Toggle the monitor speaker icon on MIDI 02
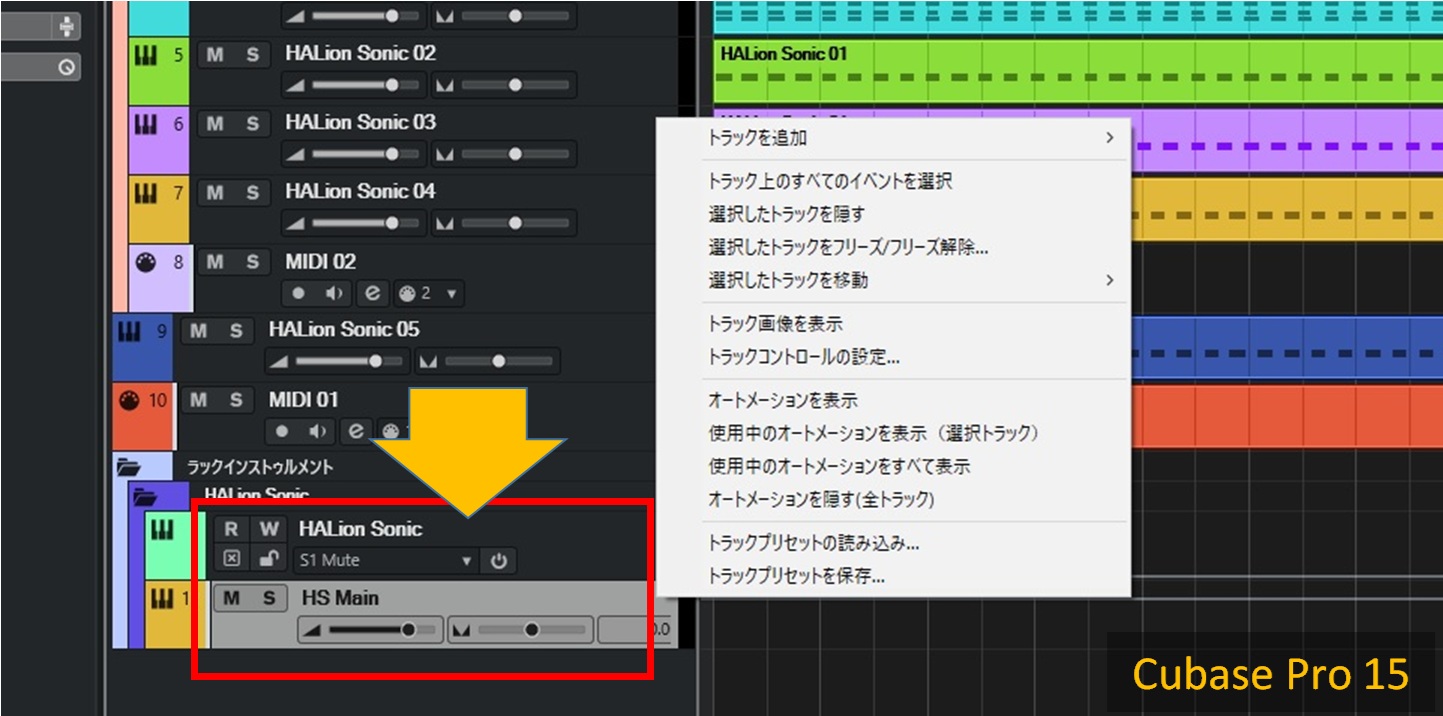The image size is (1443, 716). [335, 294]
